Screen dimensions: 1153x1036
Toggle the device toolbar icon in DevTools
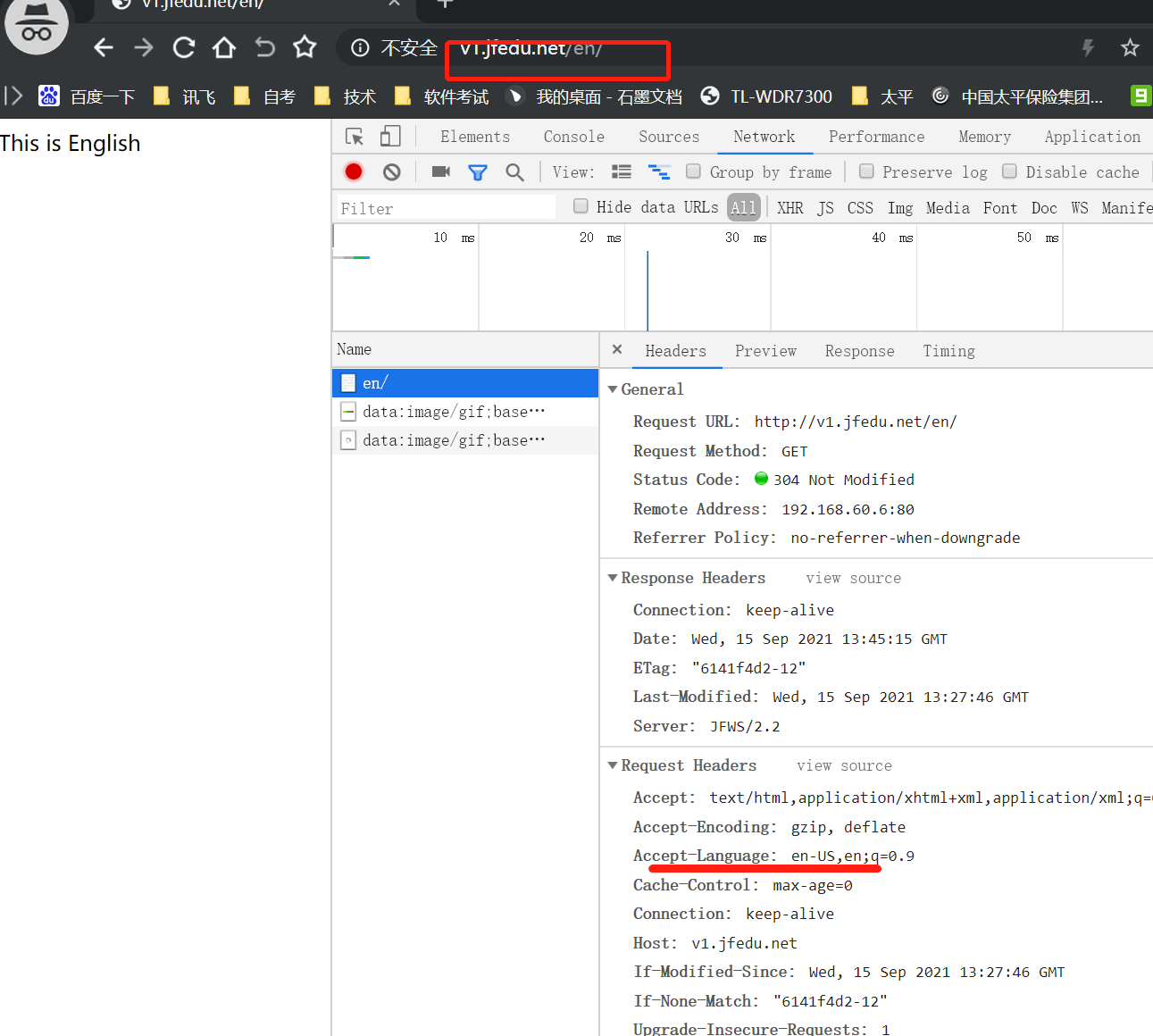click(x=390, y=137)
